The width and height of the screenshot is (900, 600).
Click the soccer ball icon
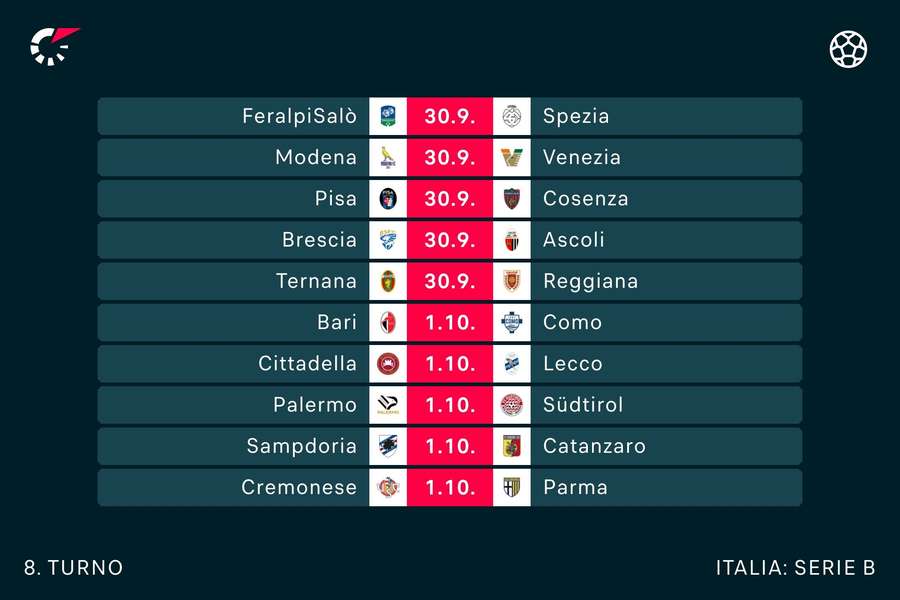coord(848,48)
